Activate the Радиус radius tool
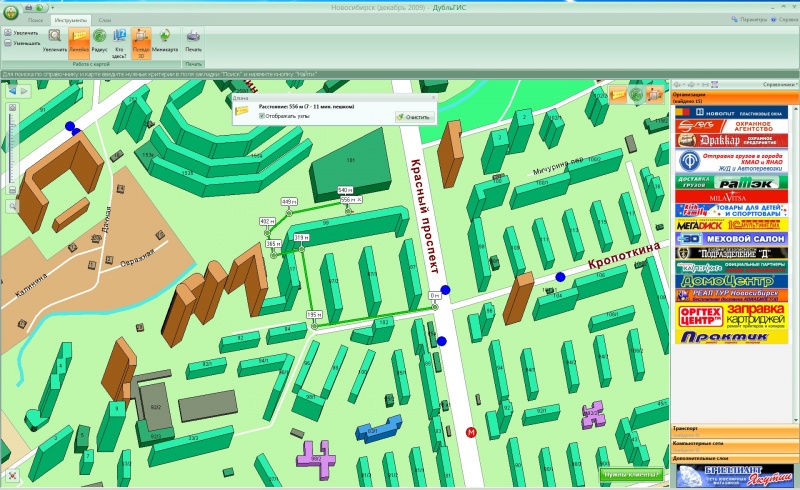 click(99, 40)
